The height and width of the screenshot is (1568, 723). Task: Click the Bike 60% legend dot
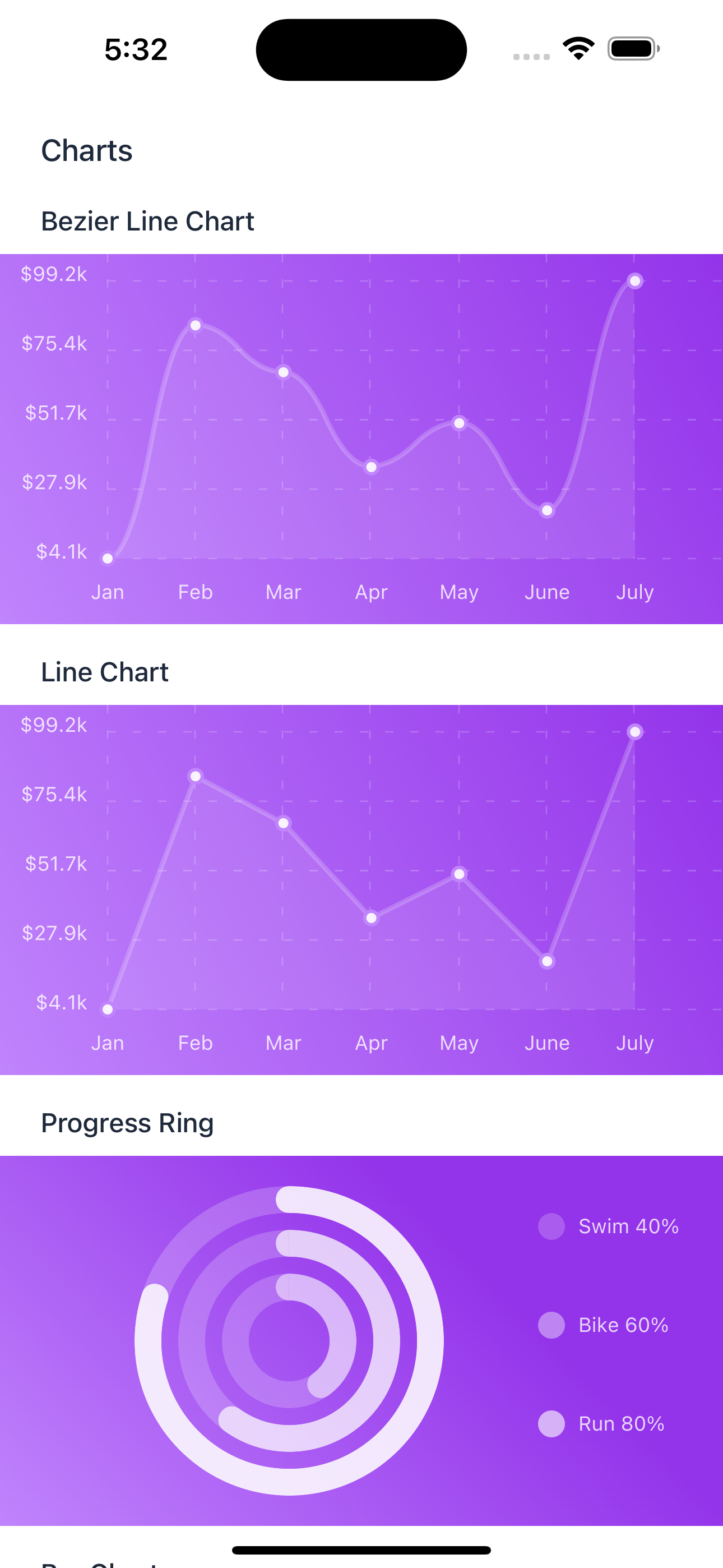click(551, 1325)
